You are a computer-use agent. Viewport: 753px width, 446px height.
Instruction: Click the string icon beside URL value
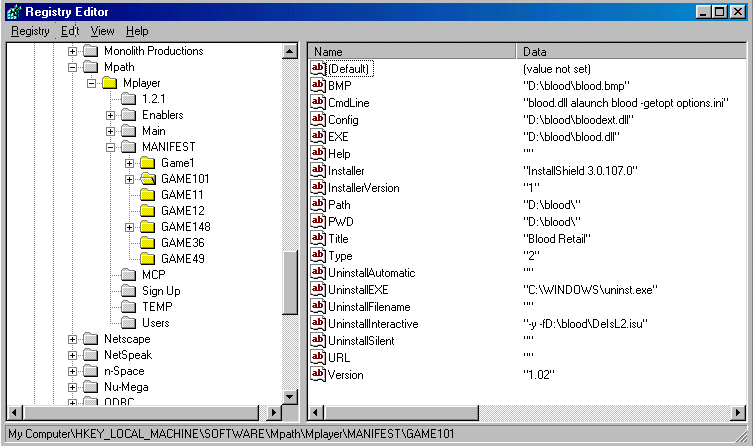click(x=318, y=358)
